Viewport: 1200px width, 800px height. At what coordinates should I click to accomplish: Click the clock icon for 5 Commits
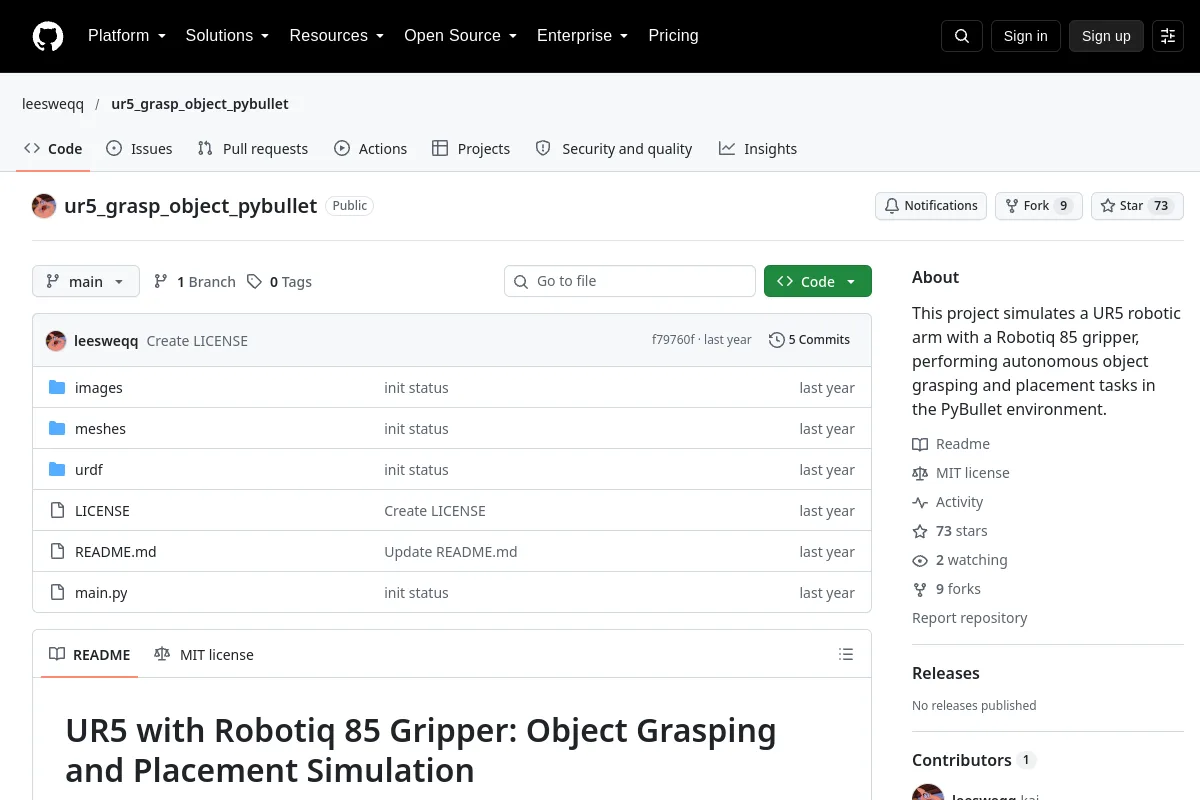(776, 340)
